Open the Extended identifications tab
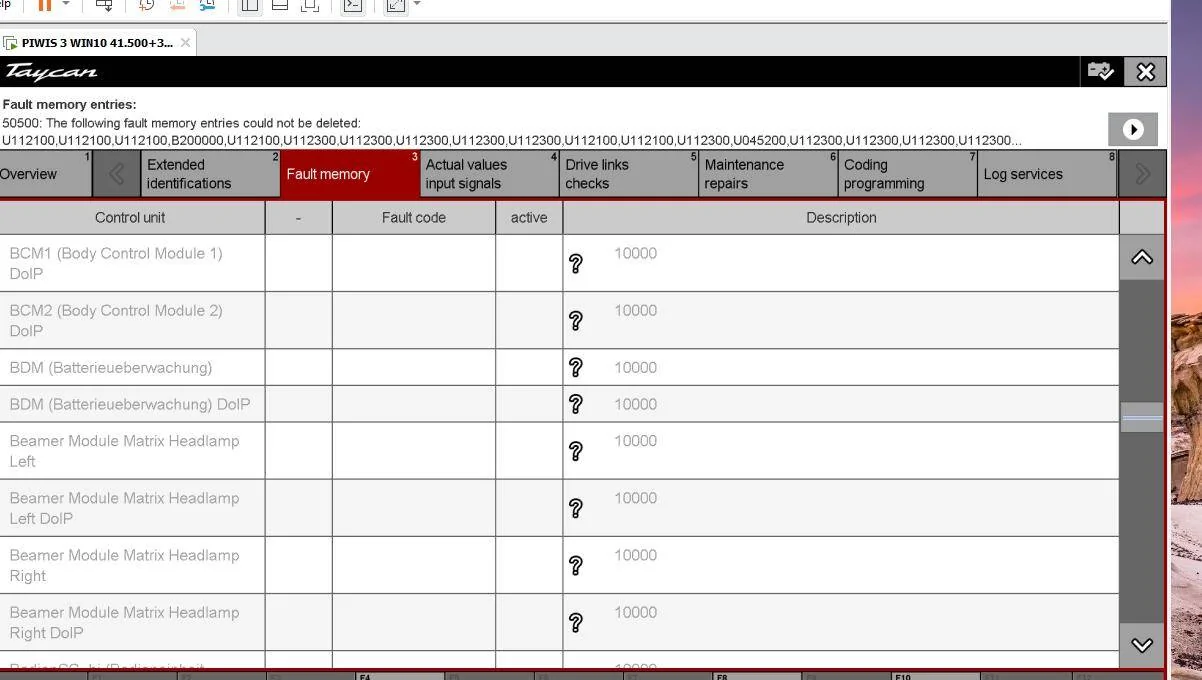Screen dimensions: 1202x680 210,174
